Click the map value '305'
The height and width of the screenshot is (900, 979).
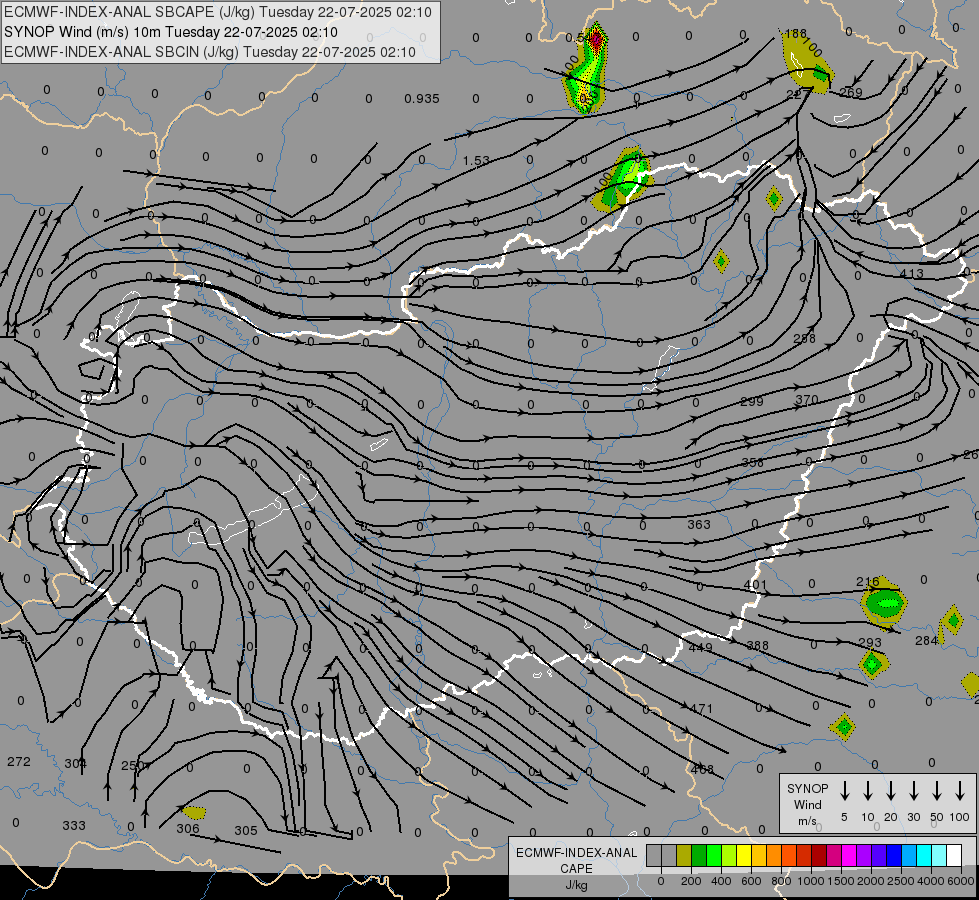click(x=245, y=830)
